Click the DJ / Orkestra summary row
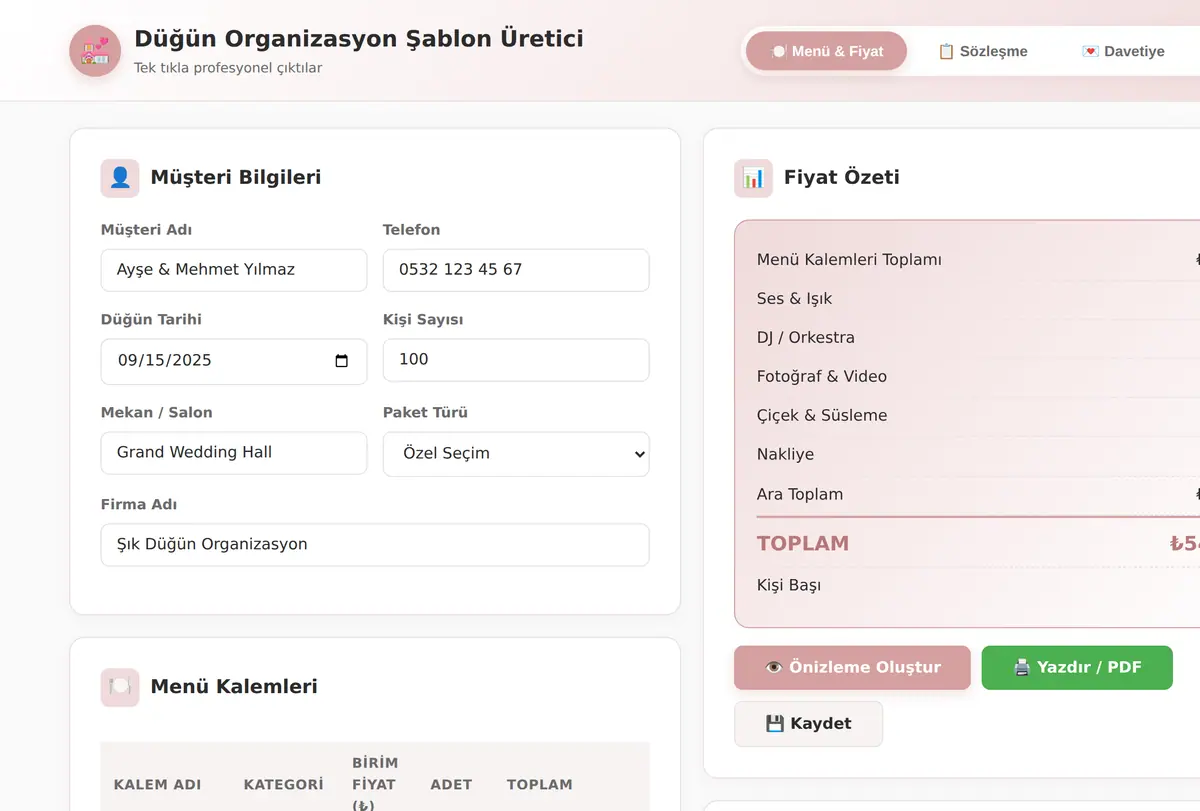Screen dimensions: 1200x811 point(978,337)
